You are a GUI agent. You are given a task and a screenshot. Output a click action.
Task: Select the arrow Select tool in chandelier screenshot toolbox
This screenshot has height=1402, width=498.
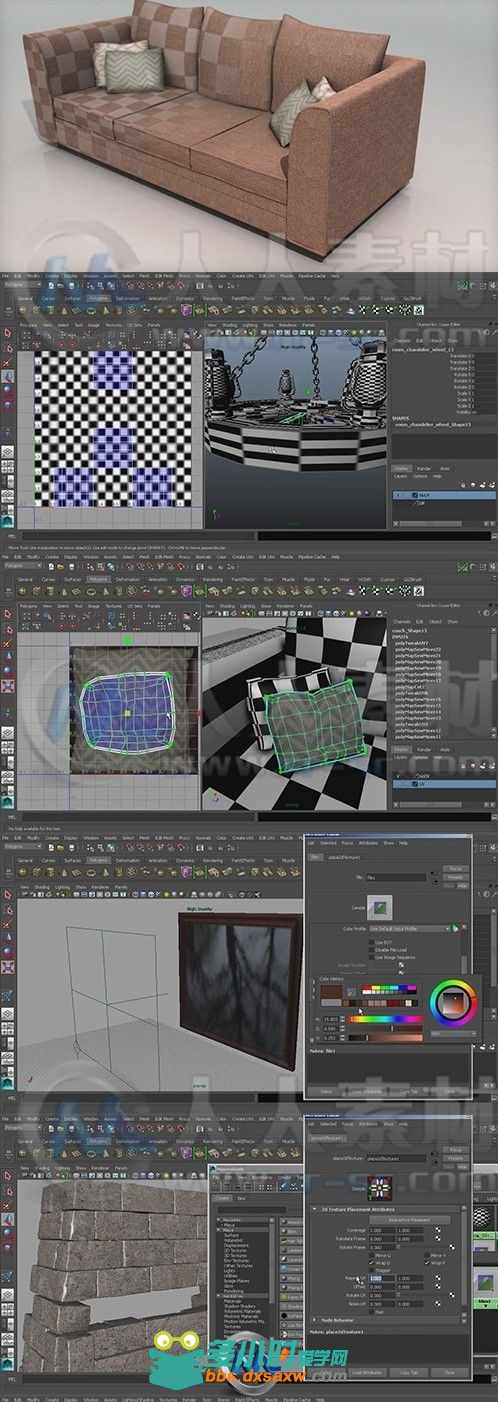[8, 334]
